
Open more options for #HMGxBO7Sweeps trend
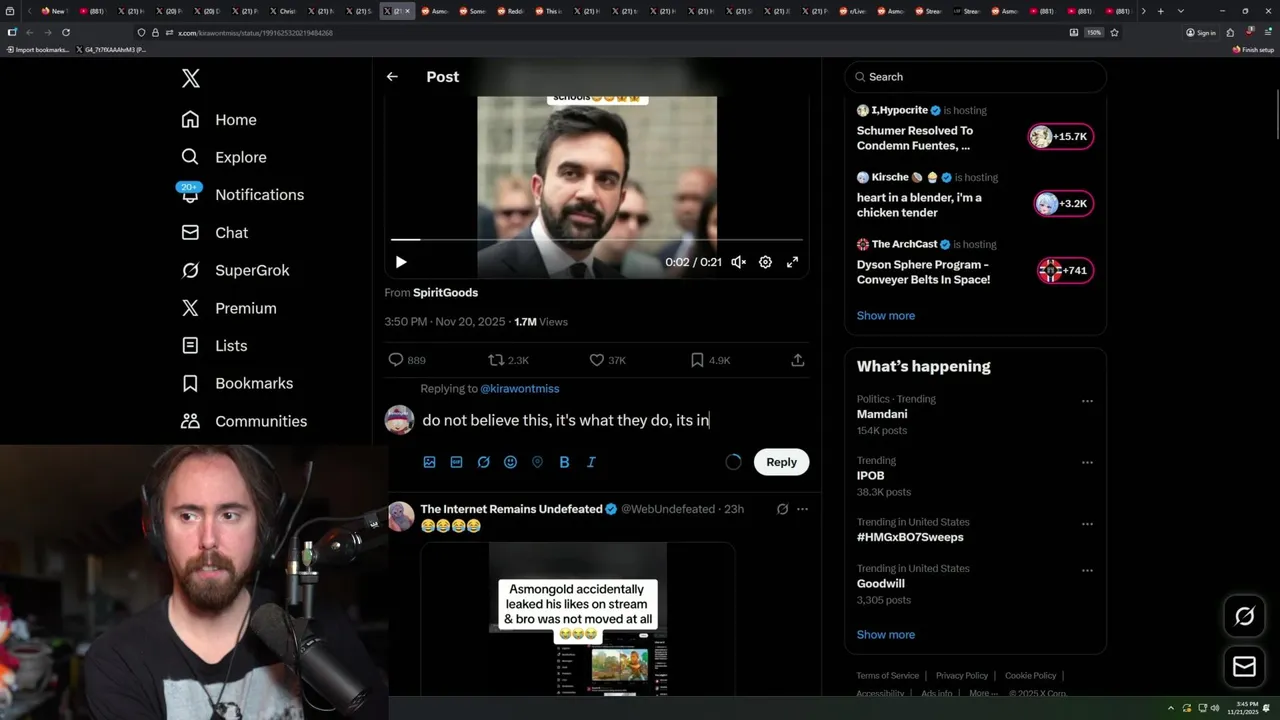coord(1087,524)
